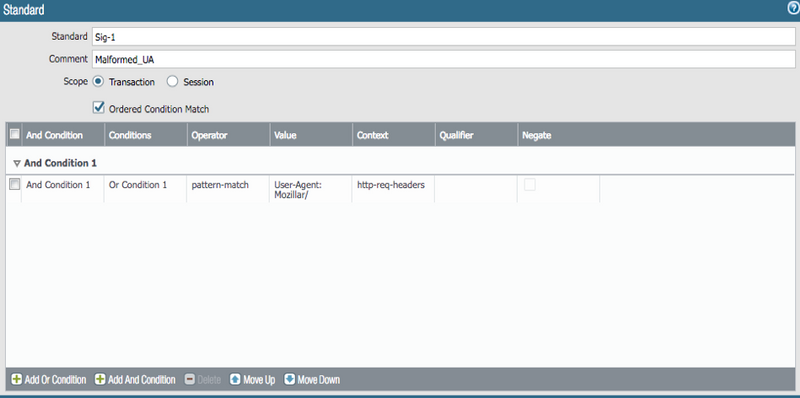Toggle the Negate checkbox for Or Condition 1
Screen dimensions: 800x398
point(530,185)
